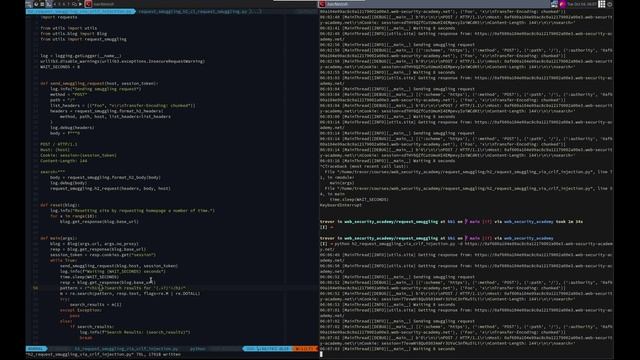Viewport: 640px width, 360px height.
Task: Select Traceback (most recent call last) line
Action: point(364,166)
